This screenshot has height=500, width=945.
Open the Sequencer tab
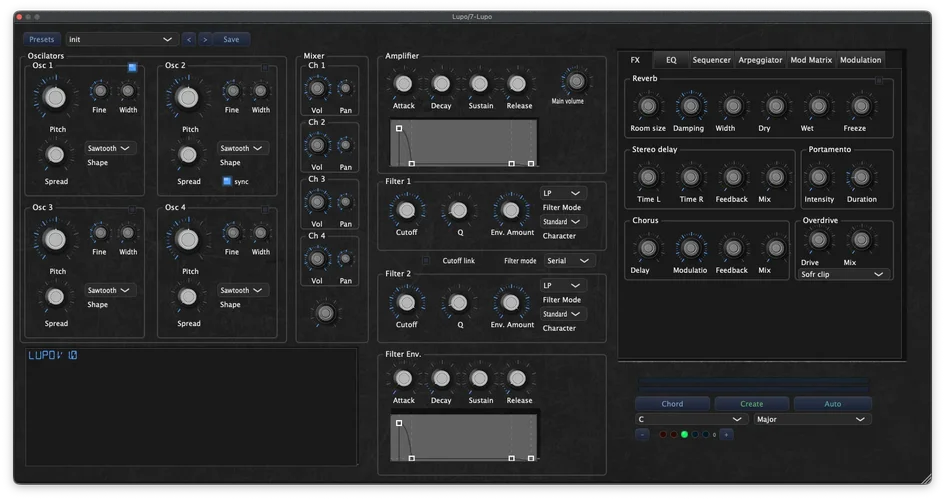pyautogui.click(x=711, y=60)
